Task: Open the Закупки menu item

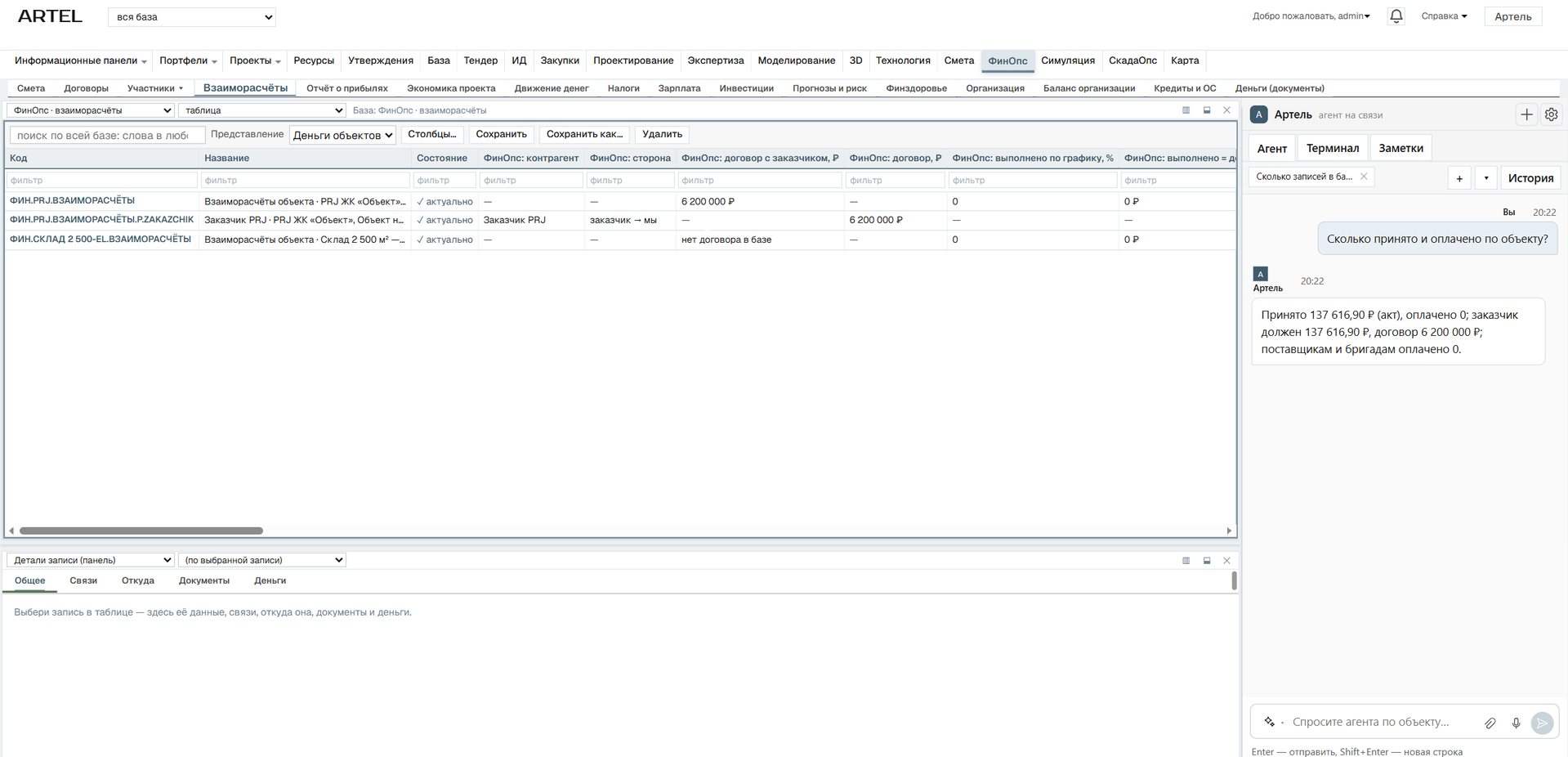Action: (560, 60)
